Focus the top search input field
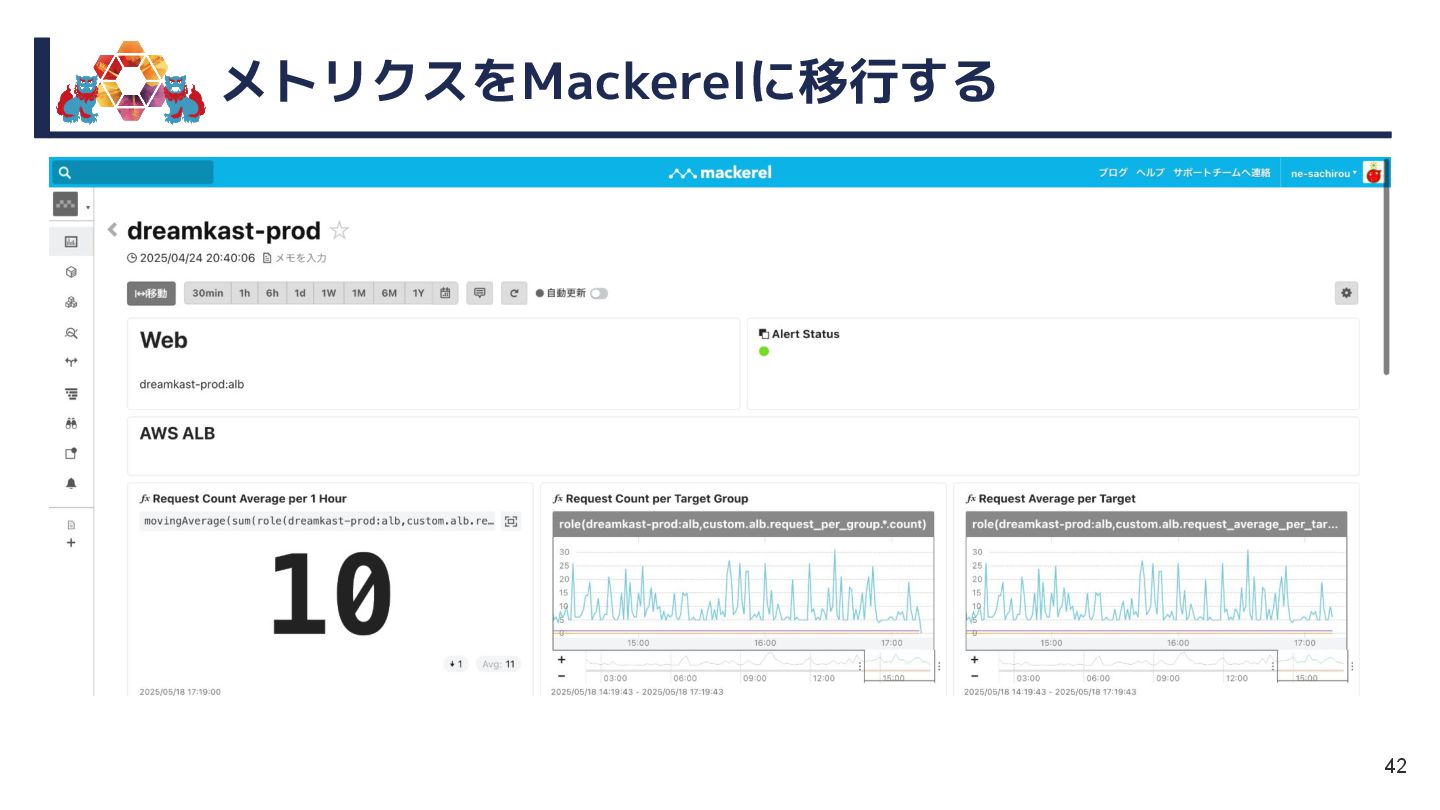The width and height of the screenshot is (1440, 810). 134,173
